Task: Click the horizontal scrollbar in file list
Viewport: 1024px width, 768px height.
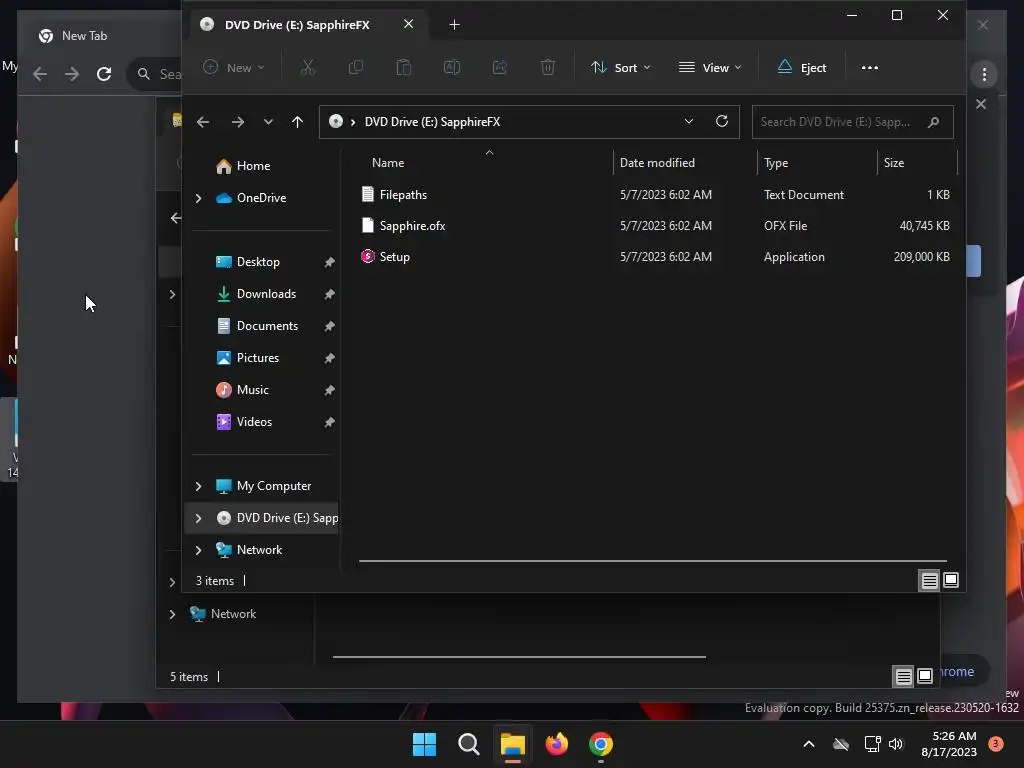Action: coord(652,560)
